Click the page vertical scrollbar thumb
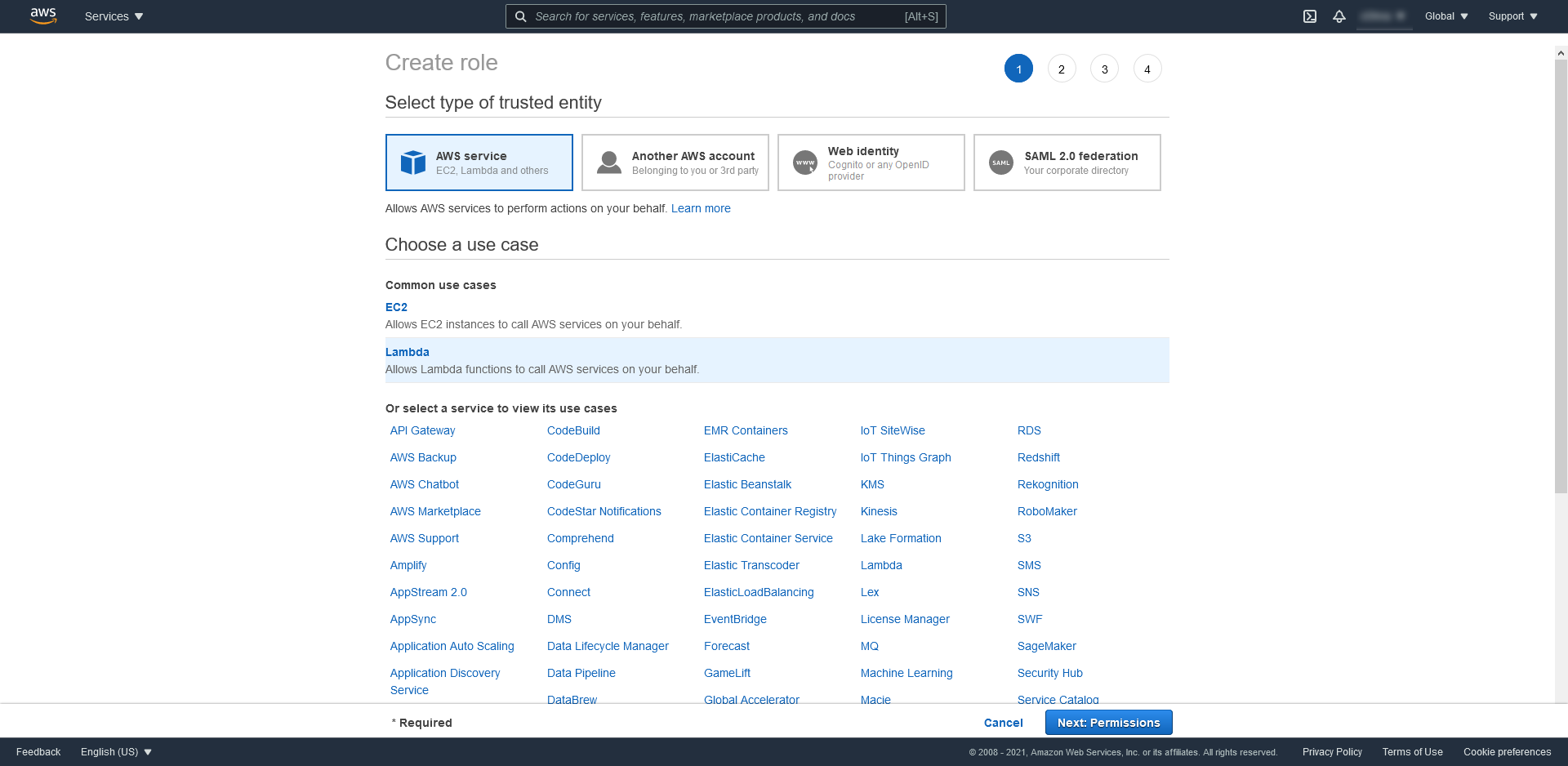The height and width of the screenshot is (766, 1568). (1561, 278)
